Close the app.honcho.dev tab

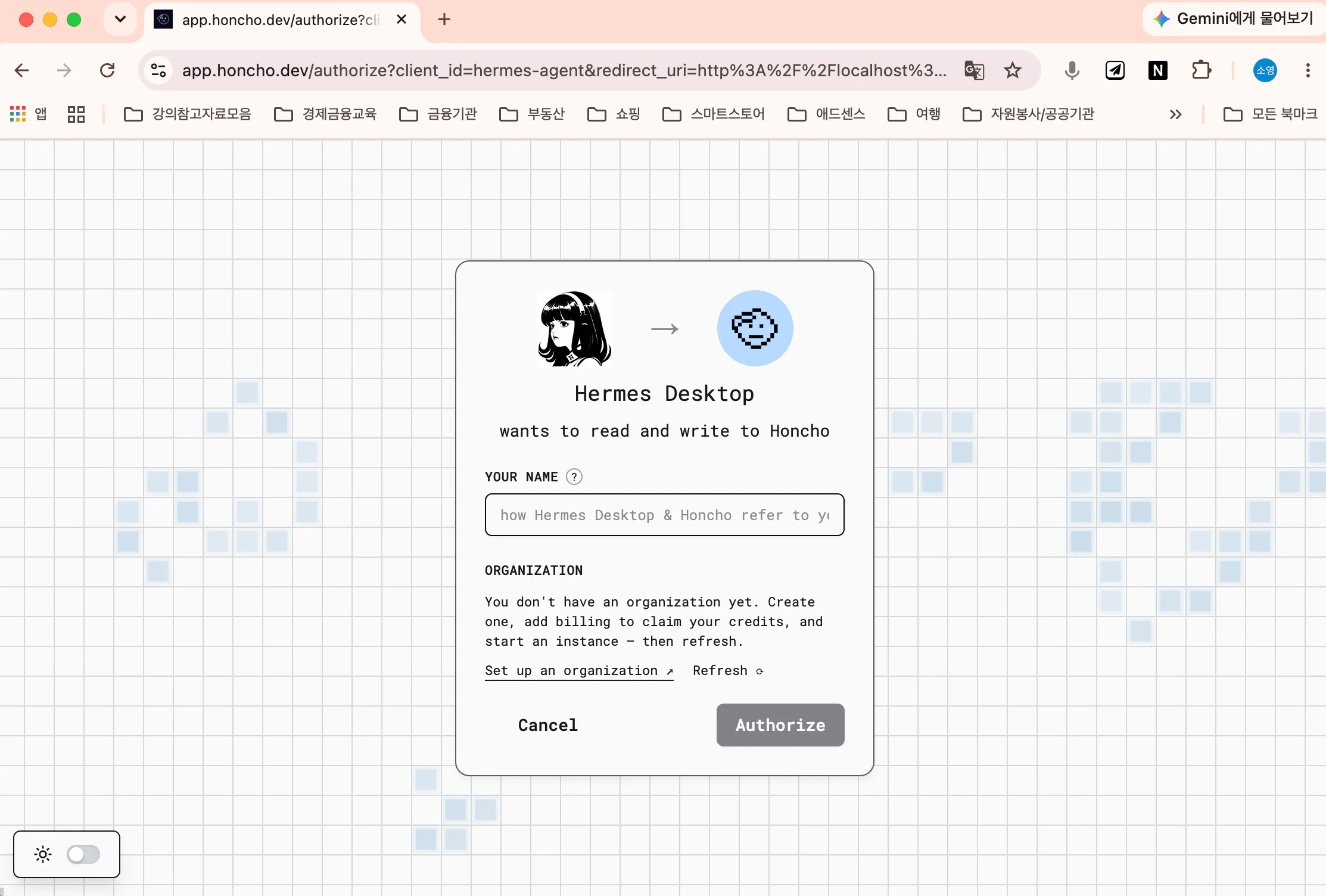(x=401, y=19)
